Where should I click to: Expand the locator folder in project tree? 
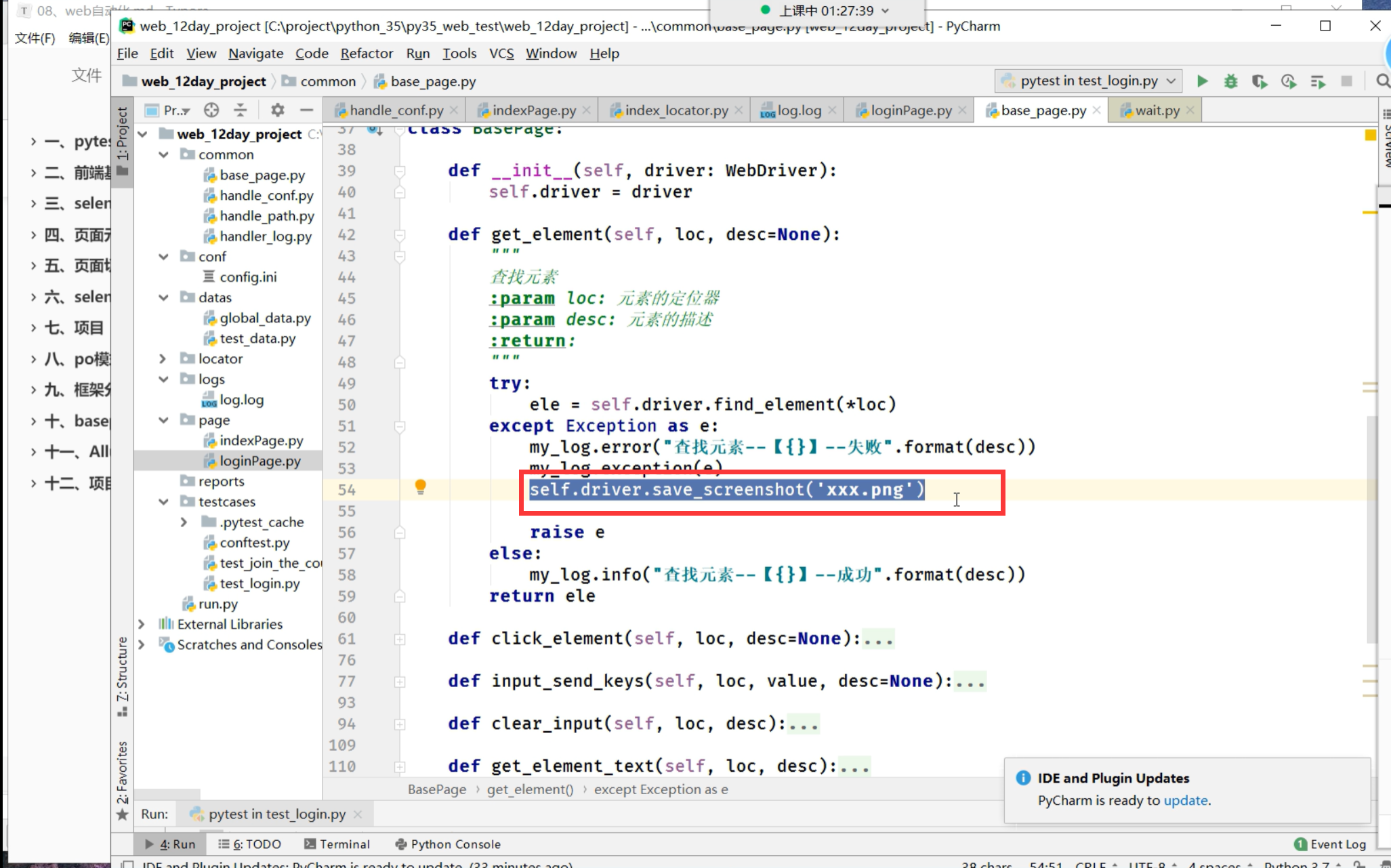tap(163, 358)
